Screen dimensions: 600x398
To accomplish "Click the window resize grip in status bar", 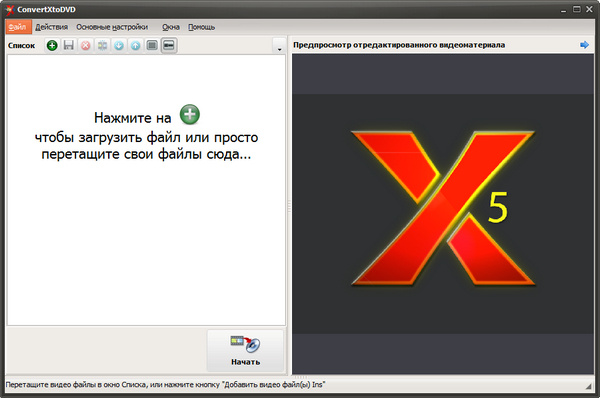I will coord(589,387).
